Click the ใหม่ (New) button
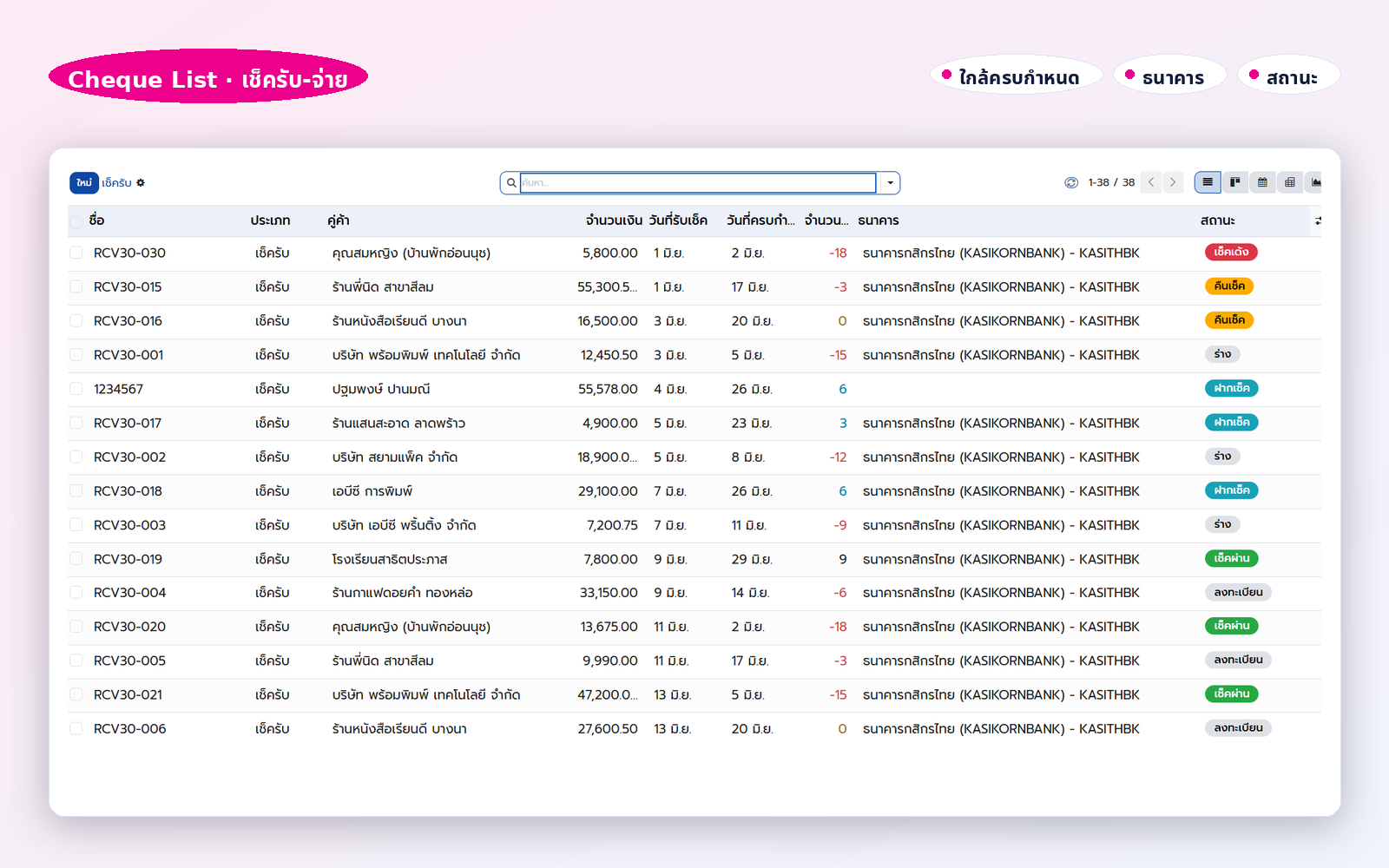The image size is (1389, 868). tap(84, 183)
